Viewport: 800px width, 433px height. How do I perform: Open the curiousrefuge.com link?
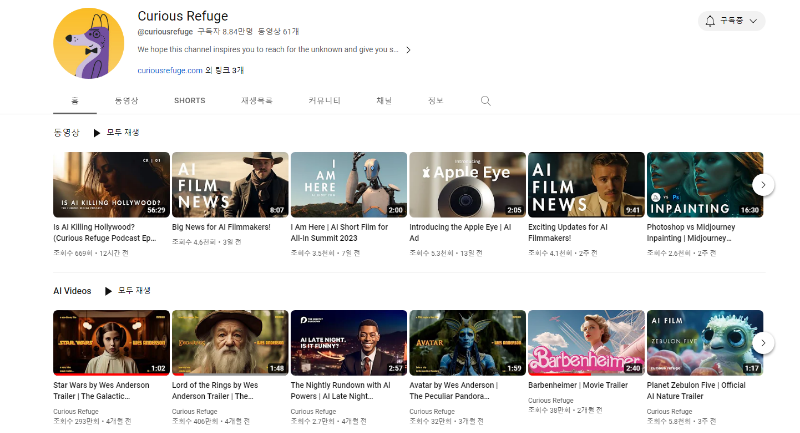tap(170, 70)
